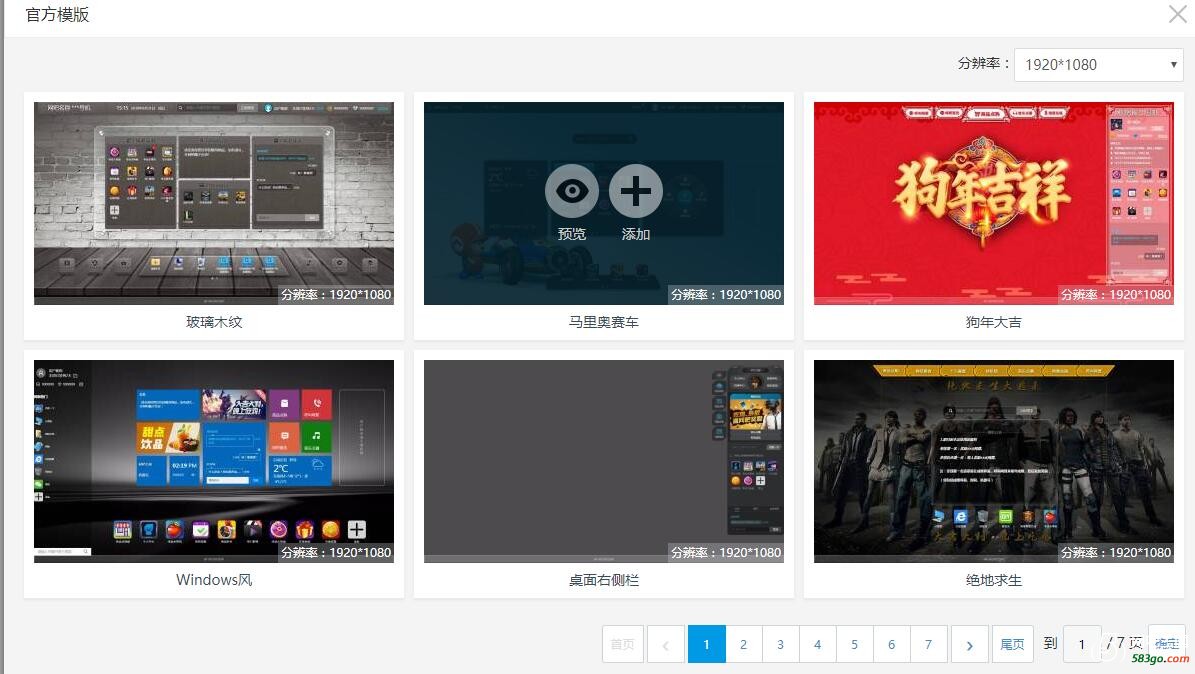Click the 添加 label on 马里奥赛车
Viewport: 1195px width, 674px height.
point(636,234)
